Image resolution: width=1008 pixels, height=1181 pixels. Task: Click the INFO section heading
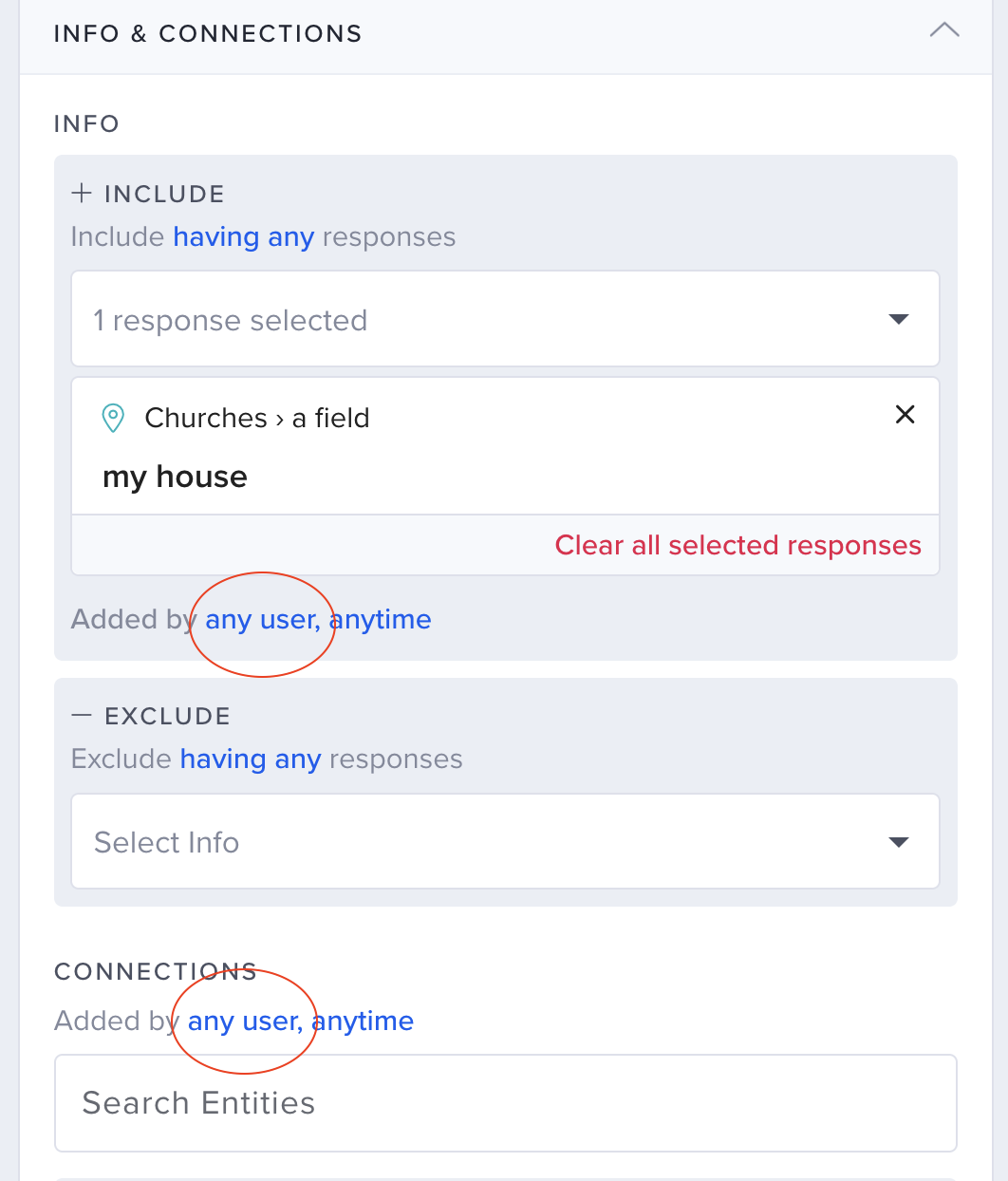[x=86, y=123]
